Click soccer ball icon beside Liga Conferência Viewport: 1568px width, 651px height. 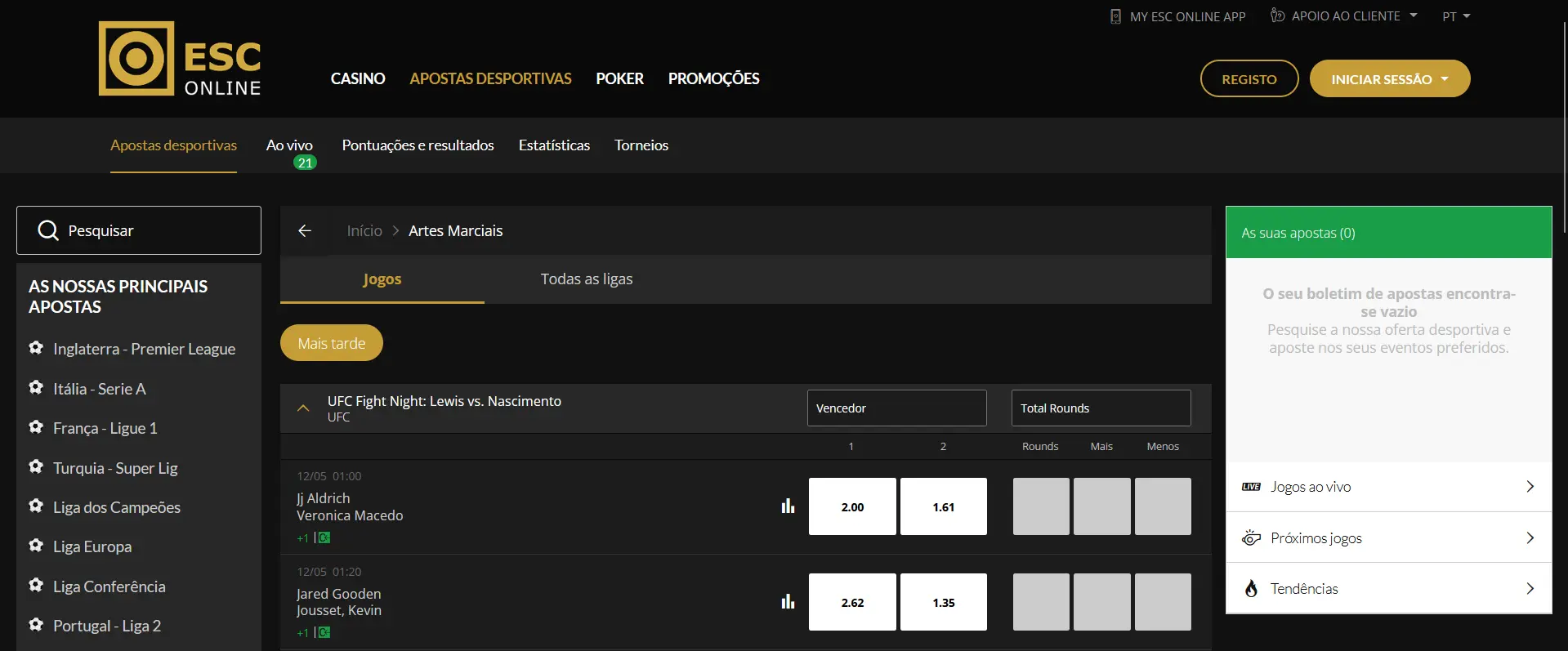point(36,585)
